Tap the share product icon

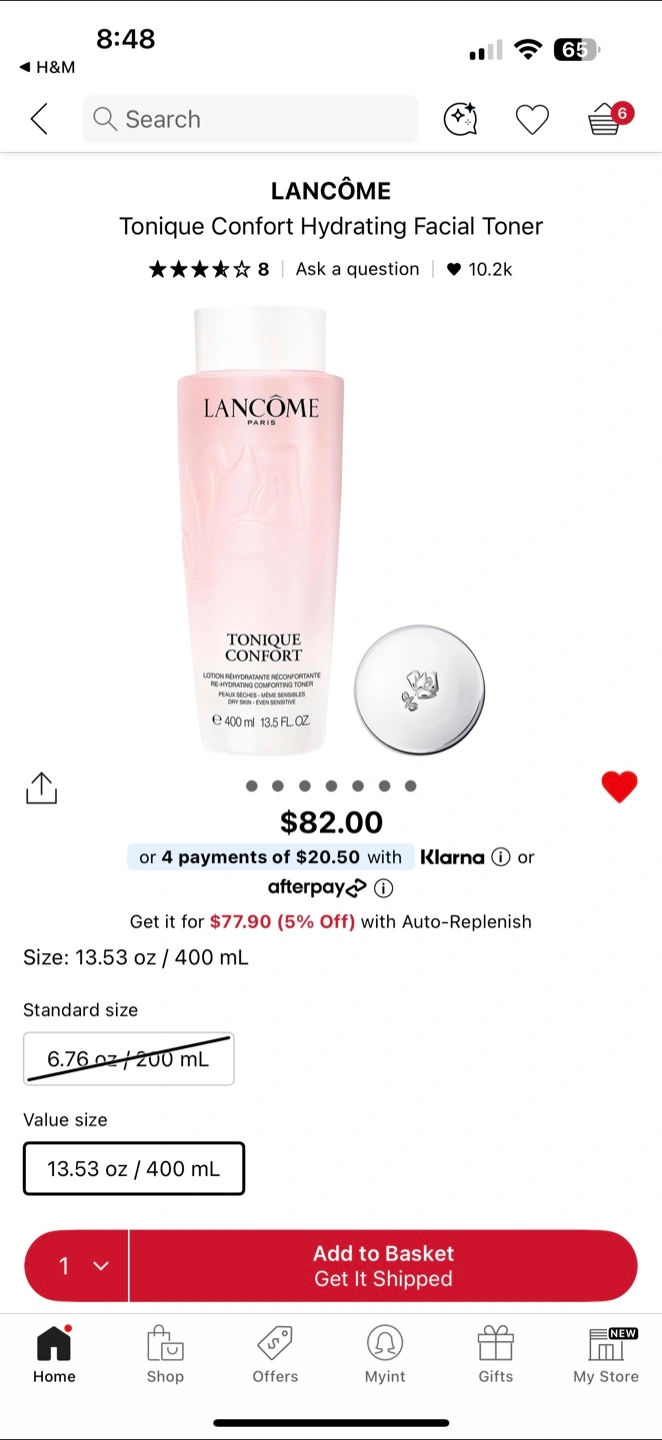click(41, 787)
